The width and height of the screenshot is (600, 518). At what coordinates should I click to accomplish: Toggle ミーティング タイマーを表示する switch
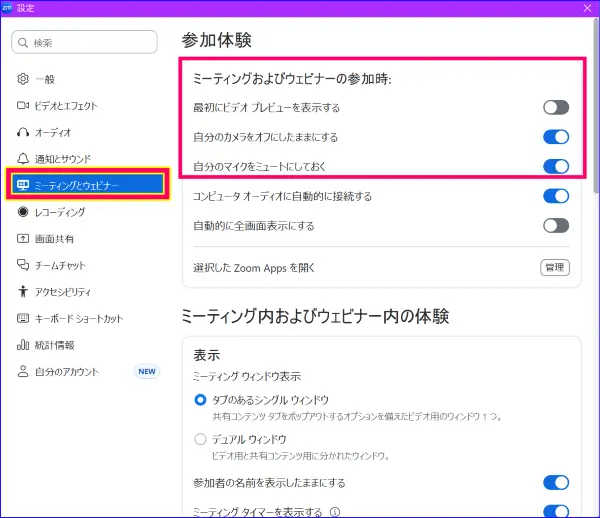pyautogui.click(x=556, y=511)
